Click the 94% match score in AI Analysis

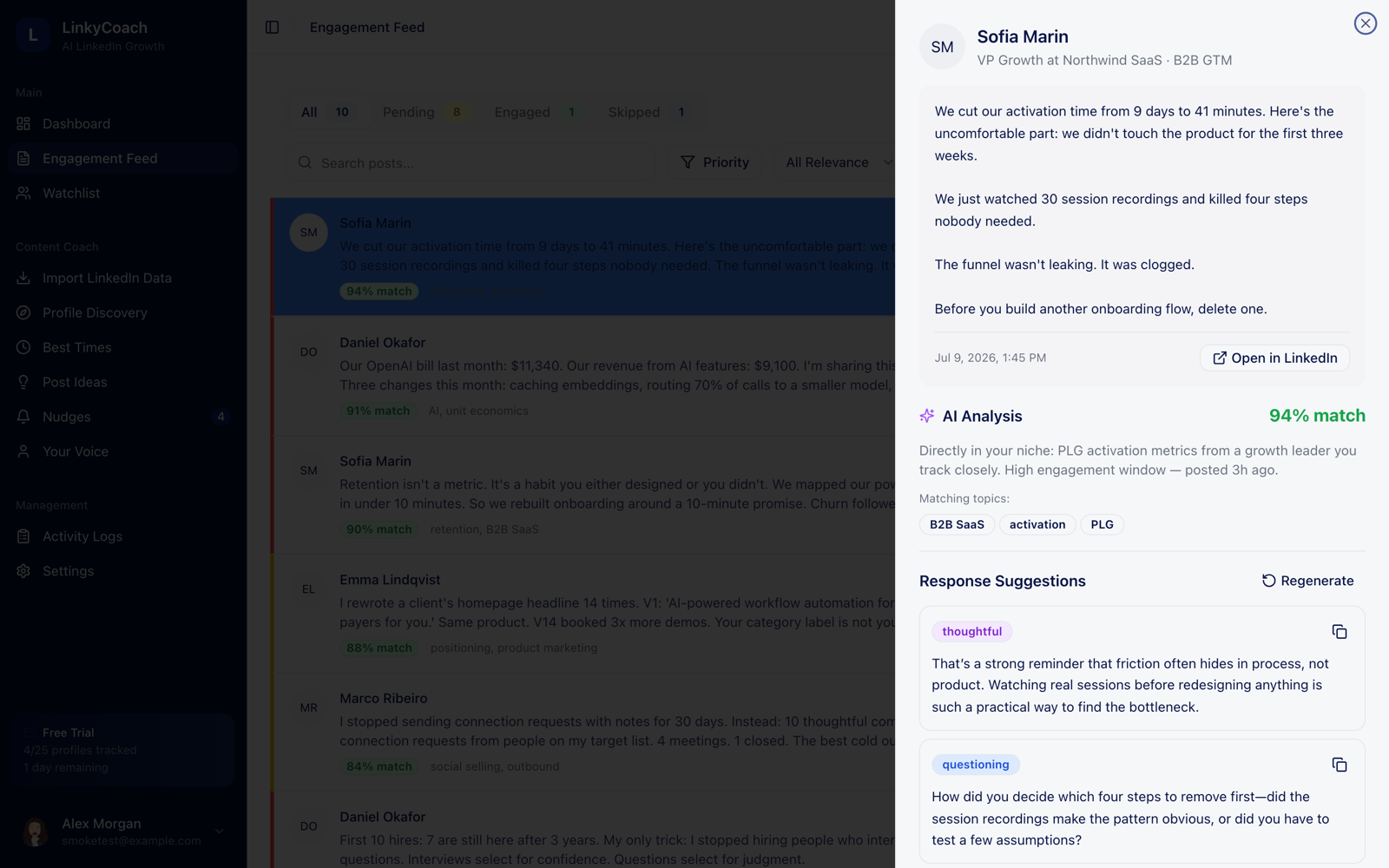click(x=1317, y=416)
